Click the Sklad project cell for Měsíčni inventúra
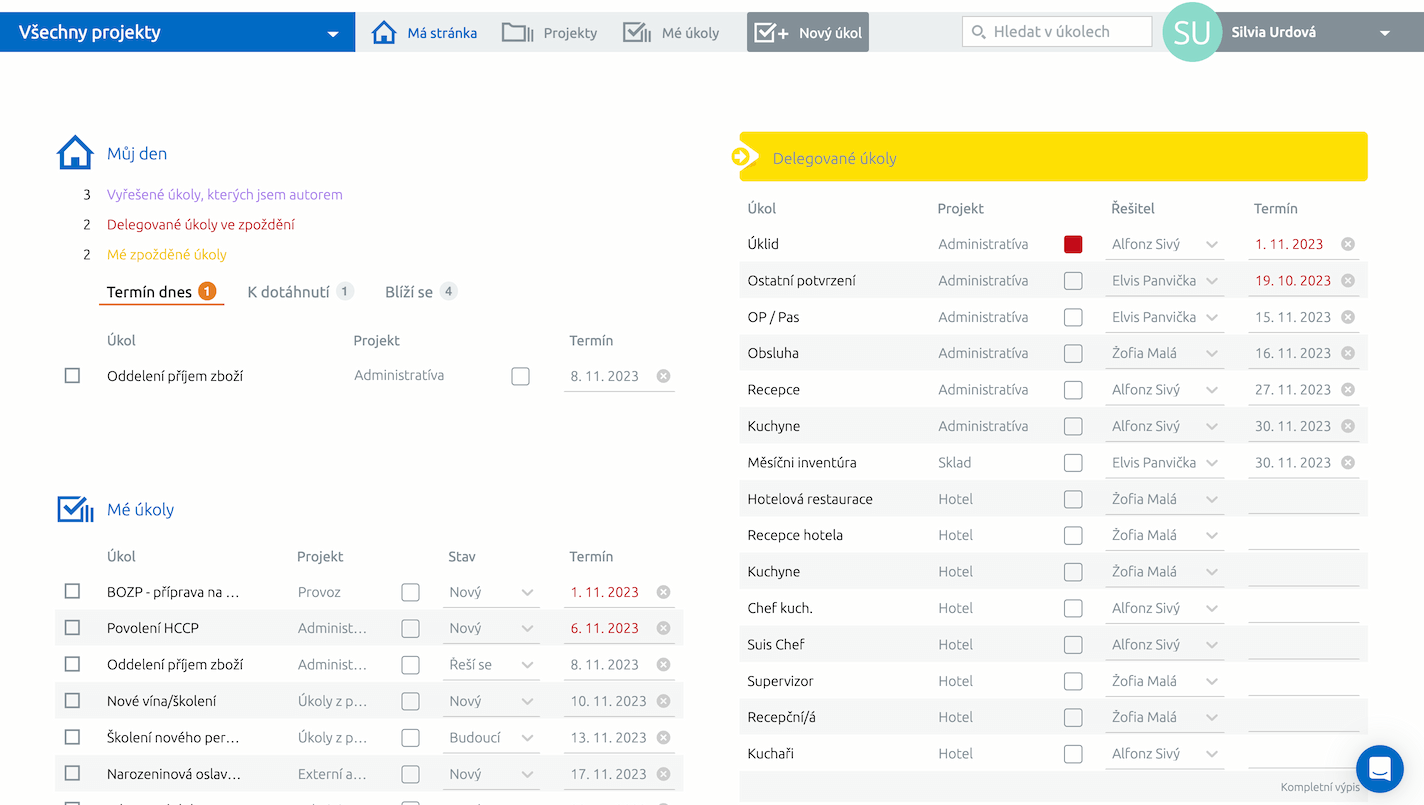 955,463
